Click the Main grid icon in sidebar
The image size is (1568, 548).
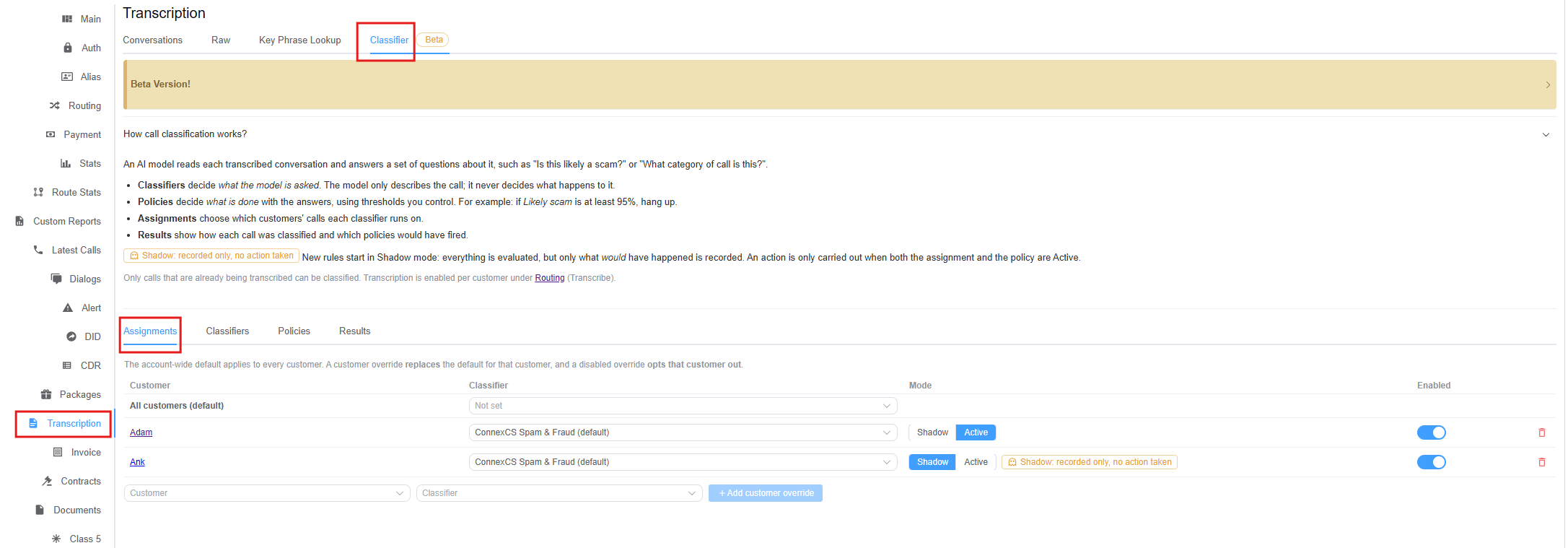[67, 19]
